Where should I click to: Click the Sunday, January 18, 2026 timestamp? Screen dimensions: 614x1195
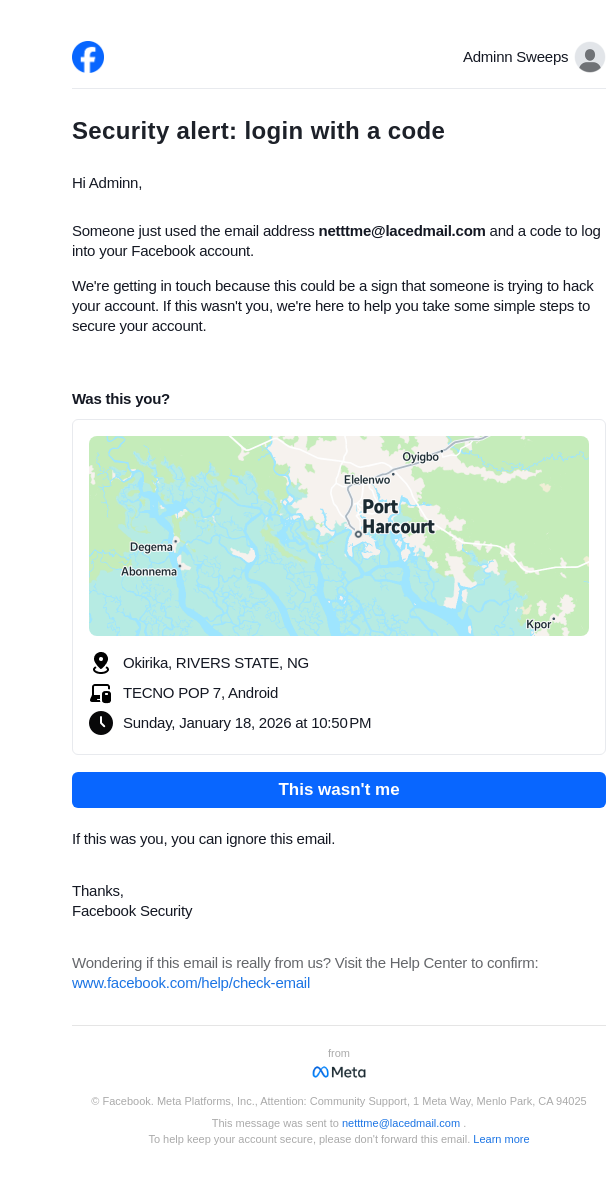[247, 723]
